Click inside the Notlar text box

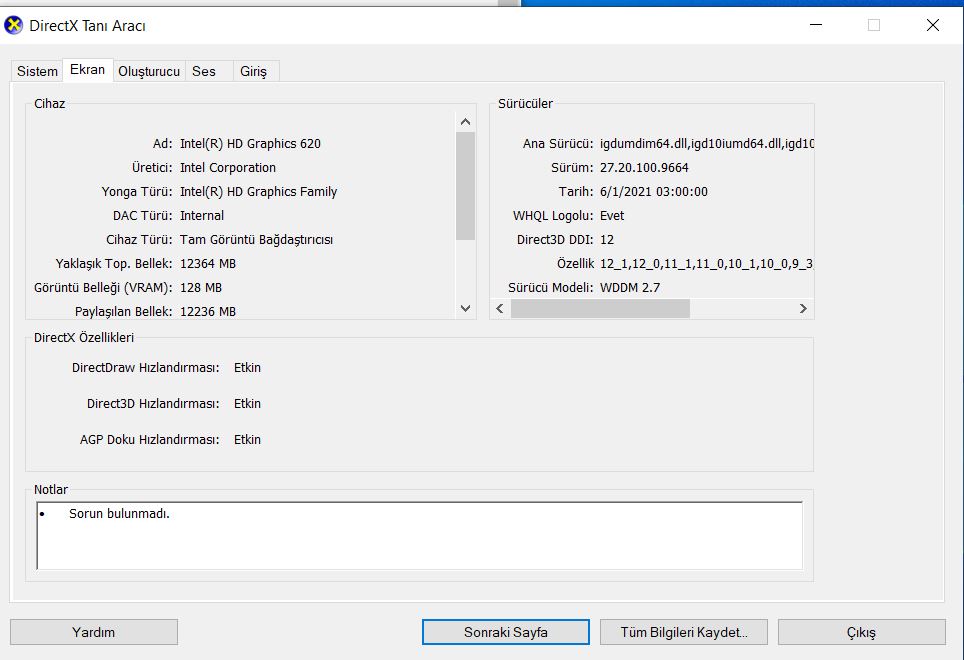(x=419, y=535)
